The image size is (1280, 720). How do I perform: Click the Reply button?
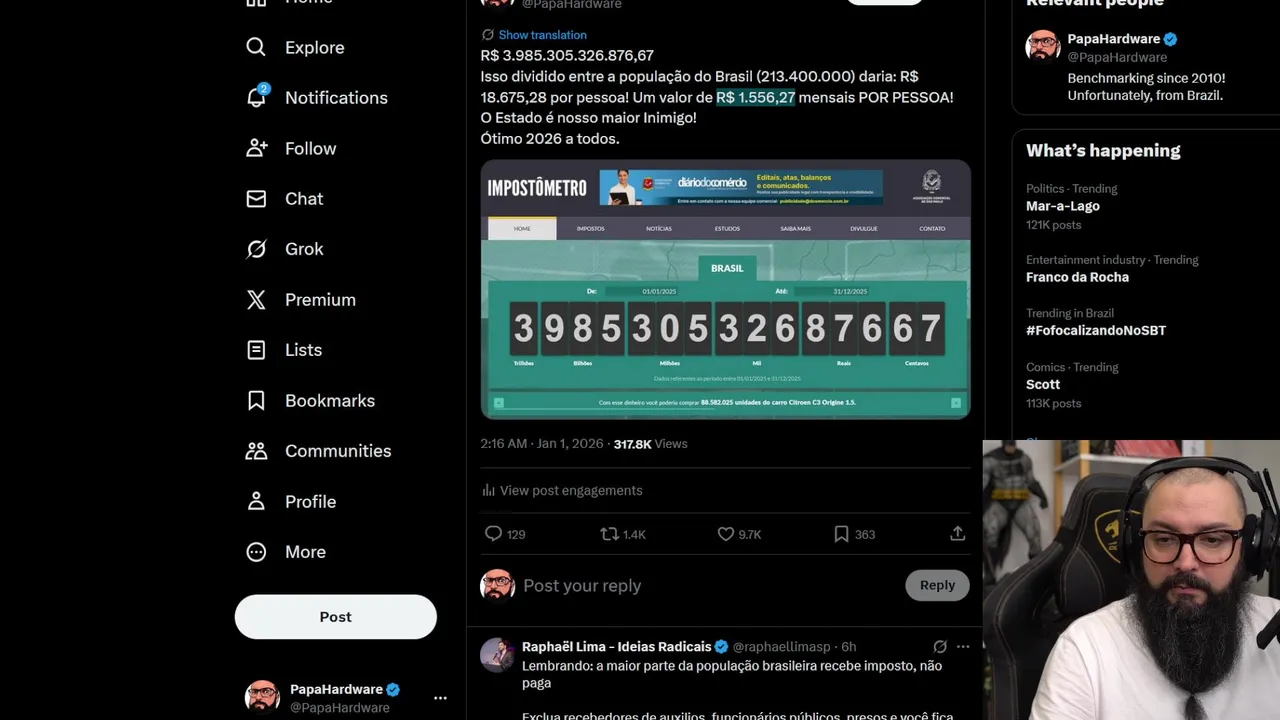[x=937, y=585]
